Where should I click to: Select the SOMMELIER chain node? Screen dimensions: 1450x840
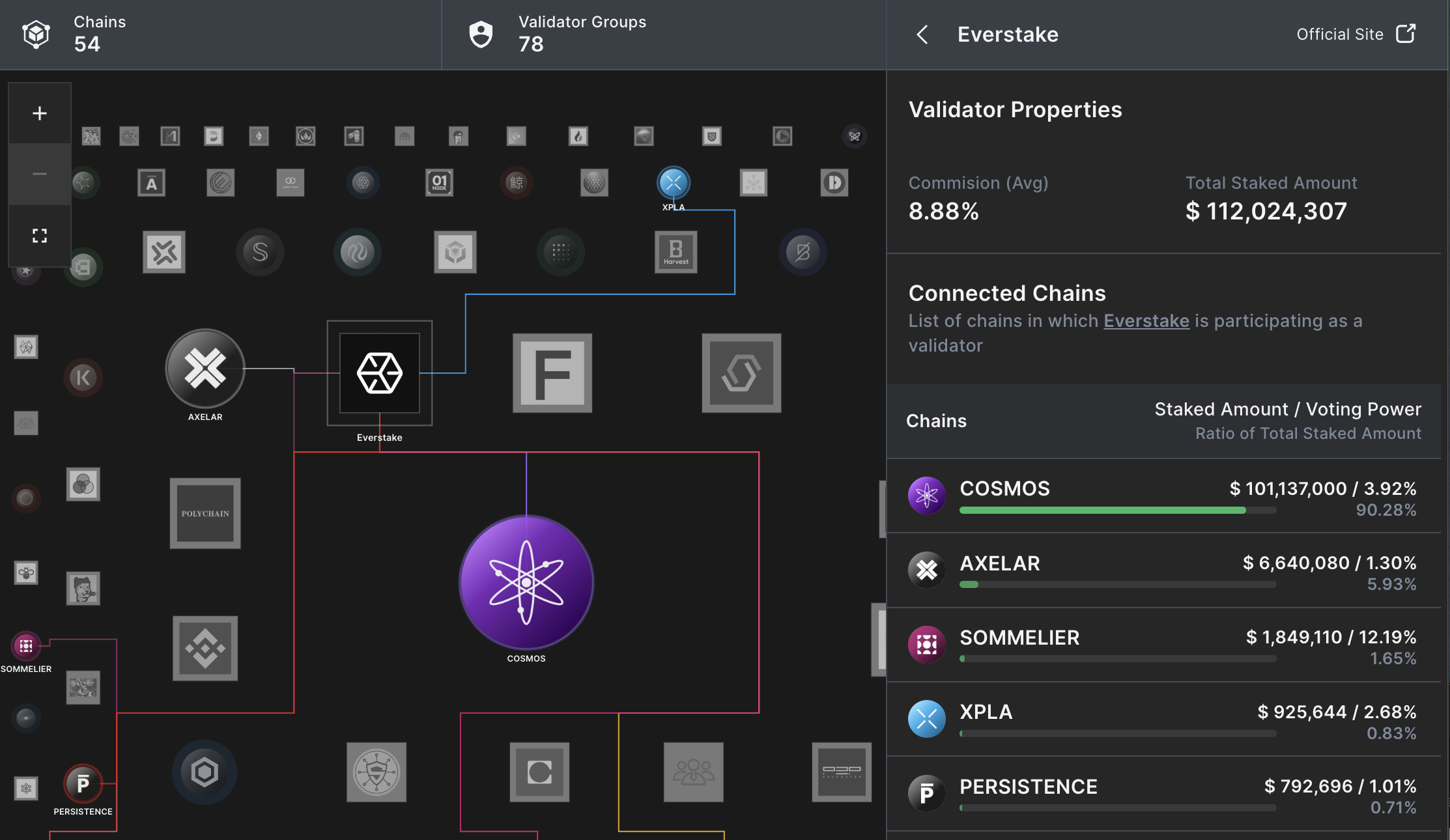26,646
